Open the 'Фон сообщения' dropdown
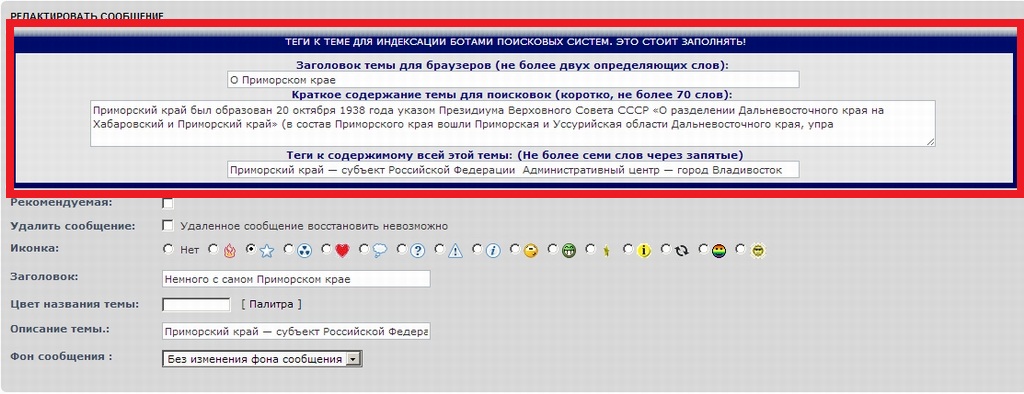Viewport: 1024px width, 394px height. click(x=262, y=359)
